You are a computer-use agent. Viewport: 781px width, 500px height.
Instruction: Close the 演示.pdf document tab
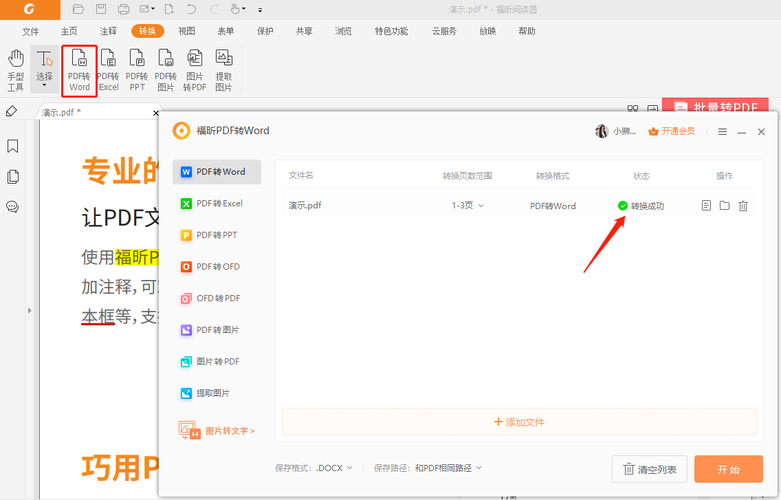point(155,113)
